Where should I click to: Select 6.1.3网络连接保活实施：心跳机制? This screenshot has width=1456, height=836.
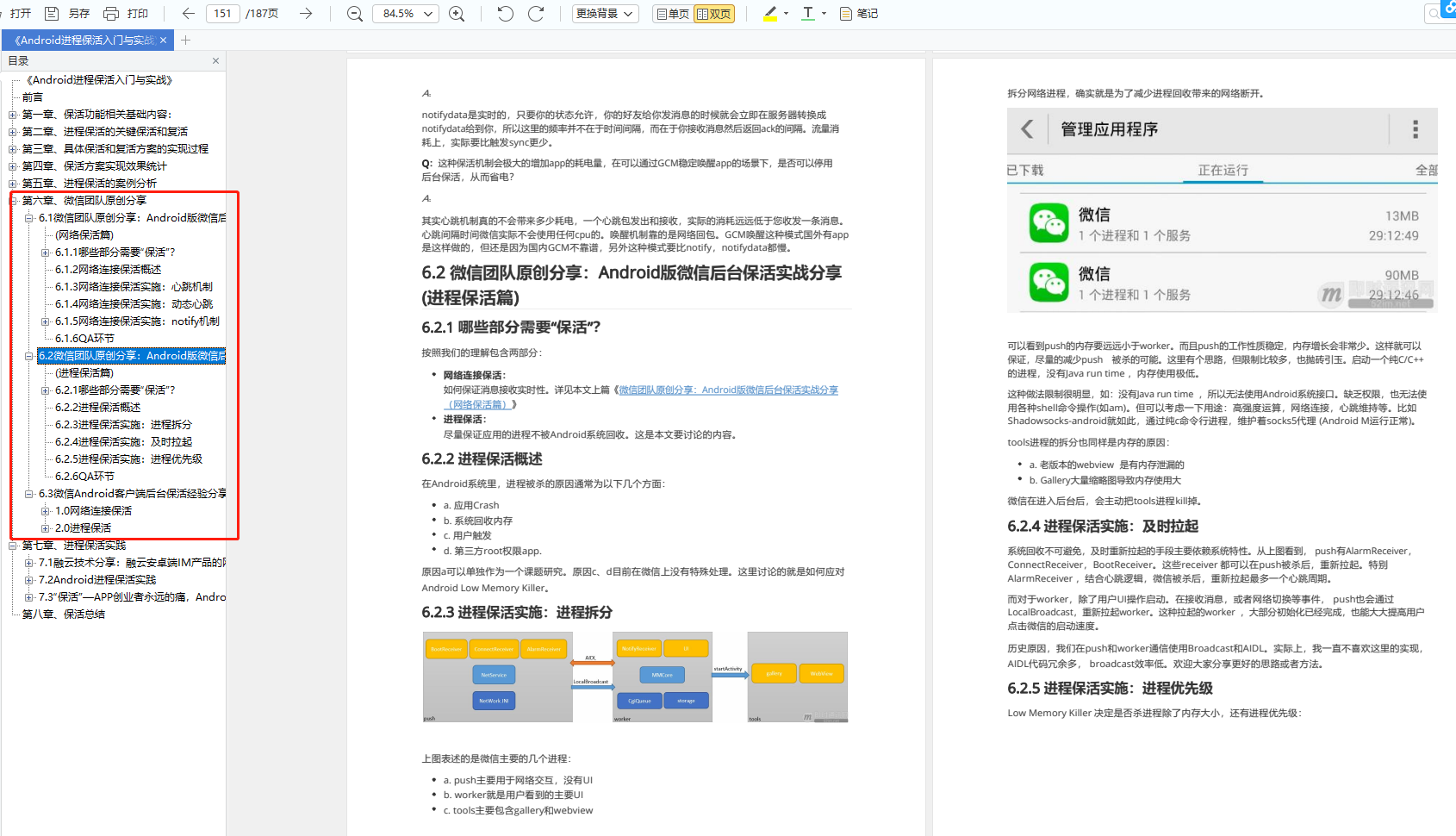click(134, 287)
